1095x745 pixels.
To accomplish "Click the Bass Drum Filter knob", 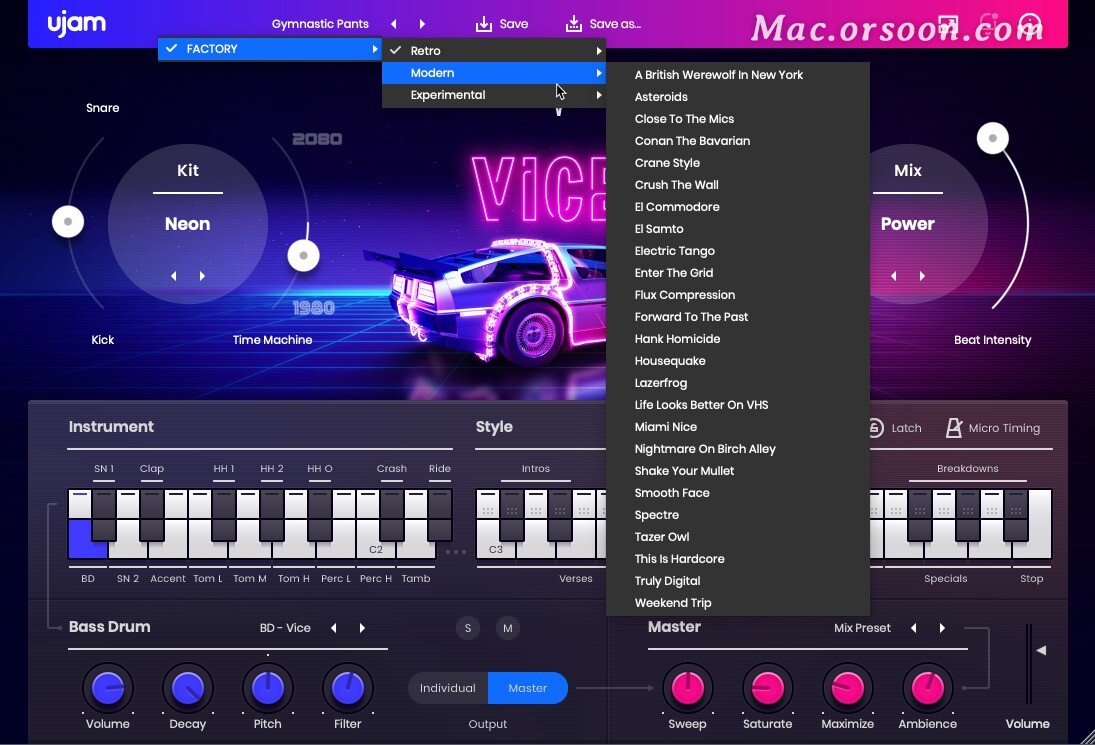I will pos(348,688).
